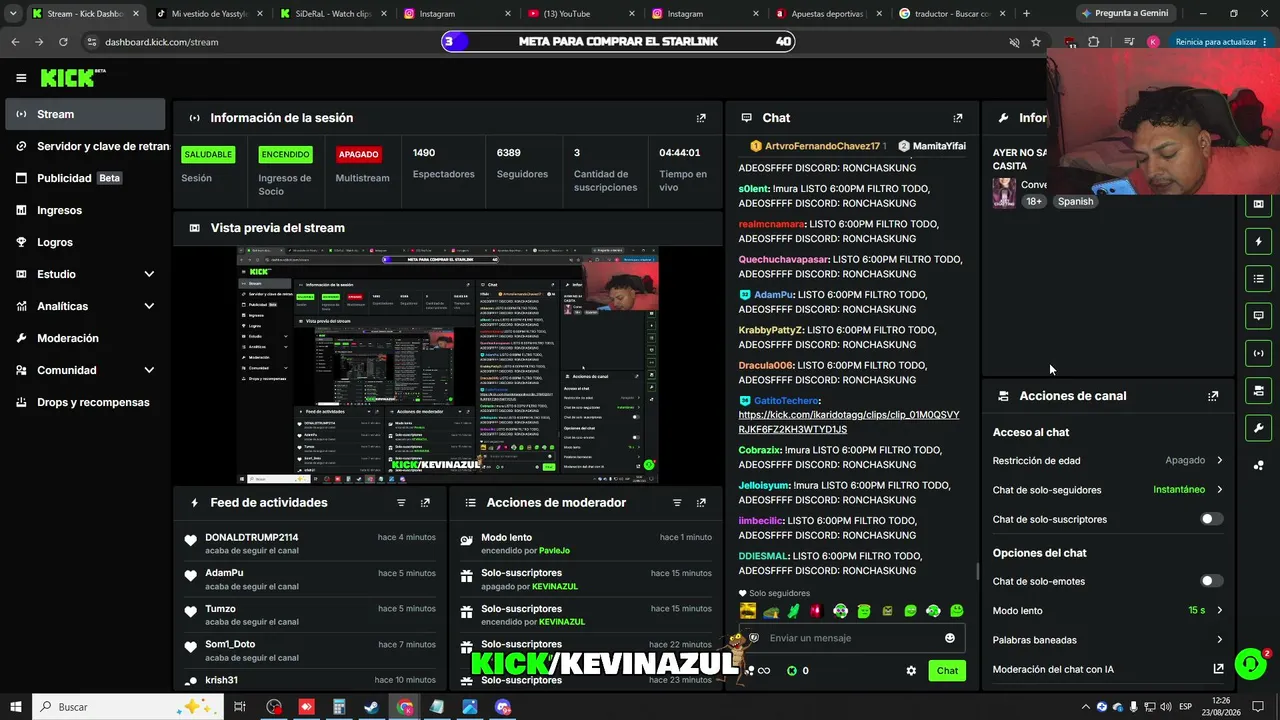The width and height of the screenshot is (1280, 720).
Task: Select Stream in the sidebar
Action: coord(85,114)
